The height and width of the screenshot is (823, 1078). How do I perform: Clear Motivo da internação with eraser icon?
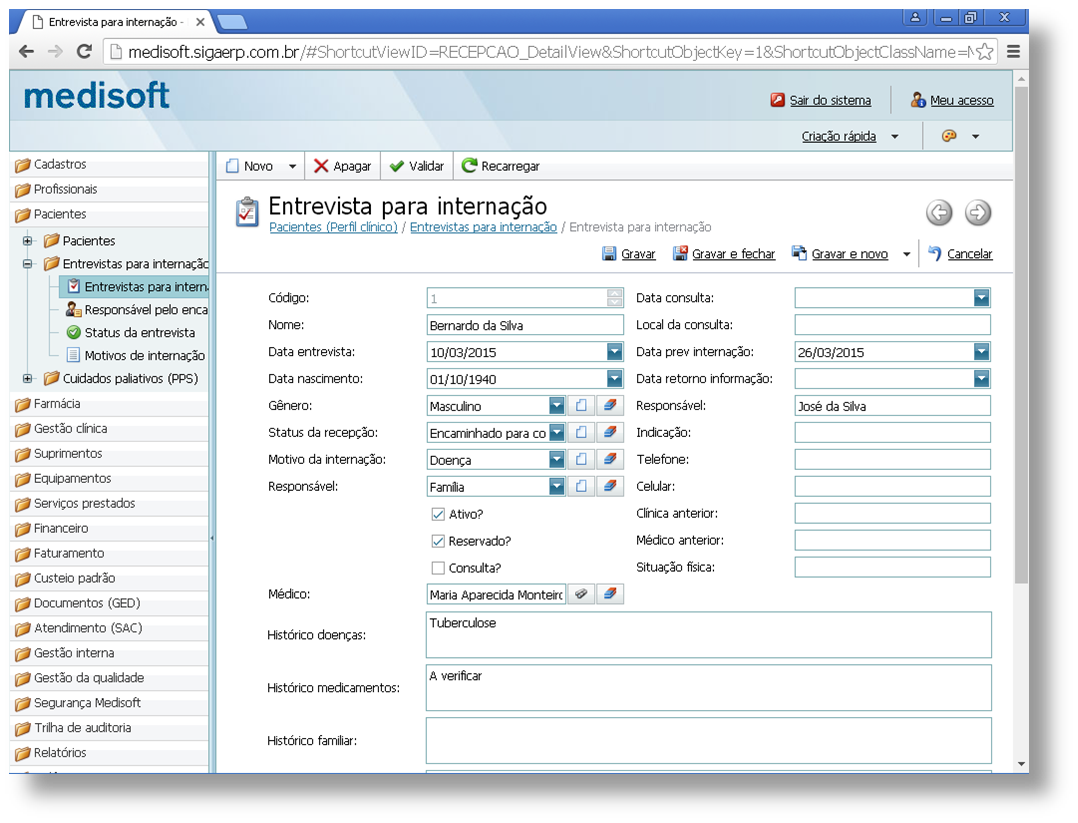610,459
